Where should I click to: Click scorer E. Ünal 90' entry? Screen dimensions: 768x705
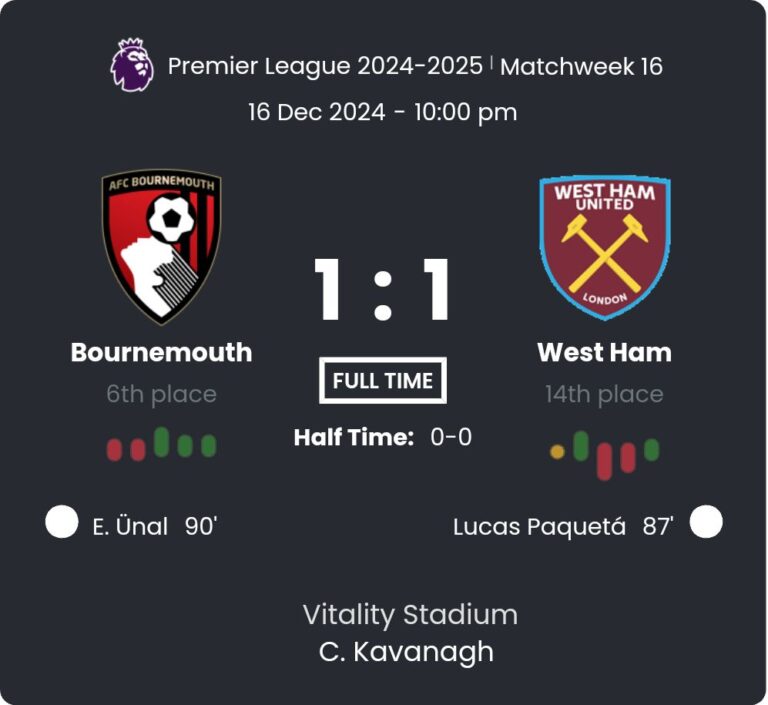click(154, 526)
